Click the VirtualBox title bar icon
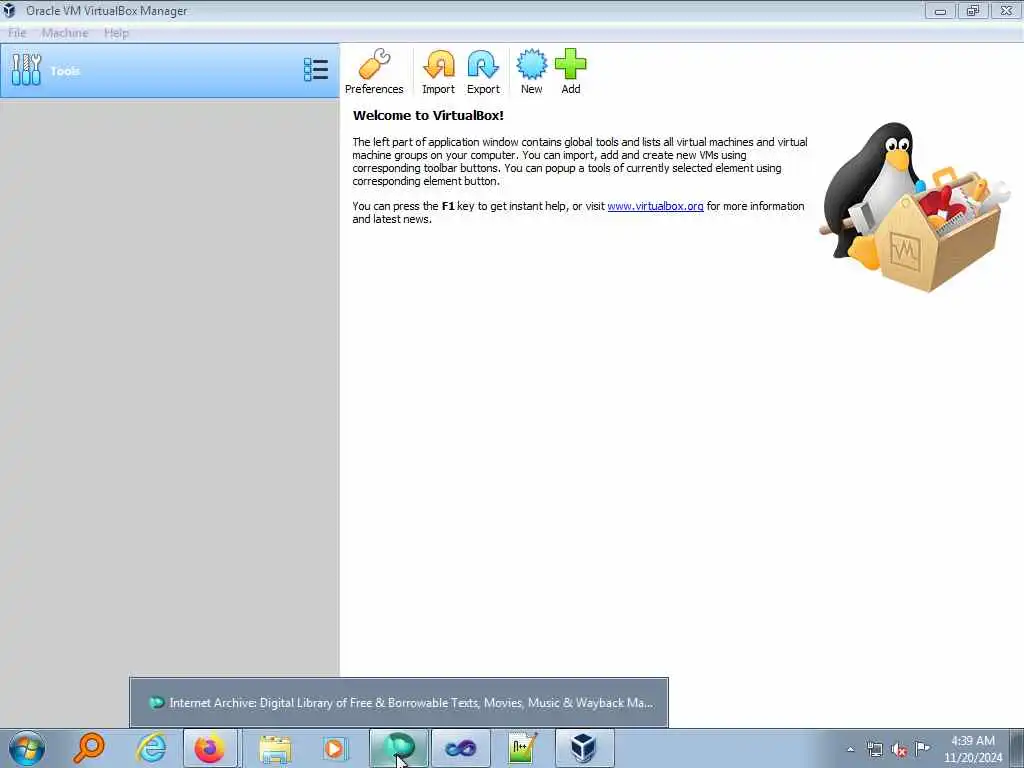The width and height of the screenshot is (1024, 768). (x=9, y=10)
